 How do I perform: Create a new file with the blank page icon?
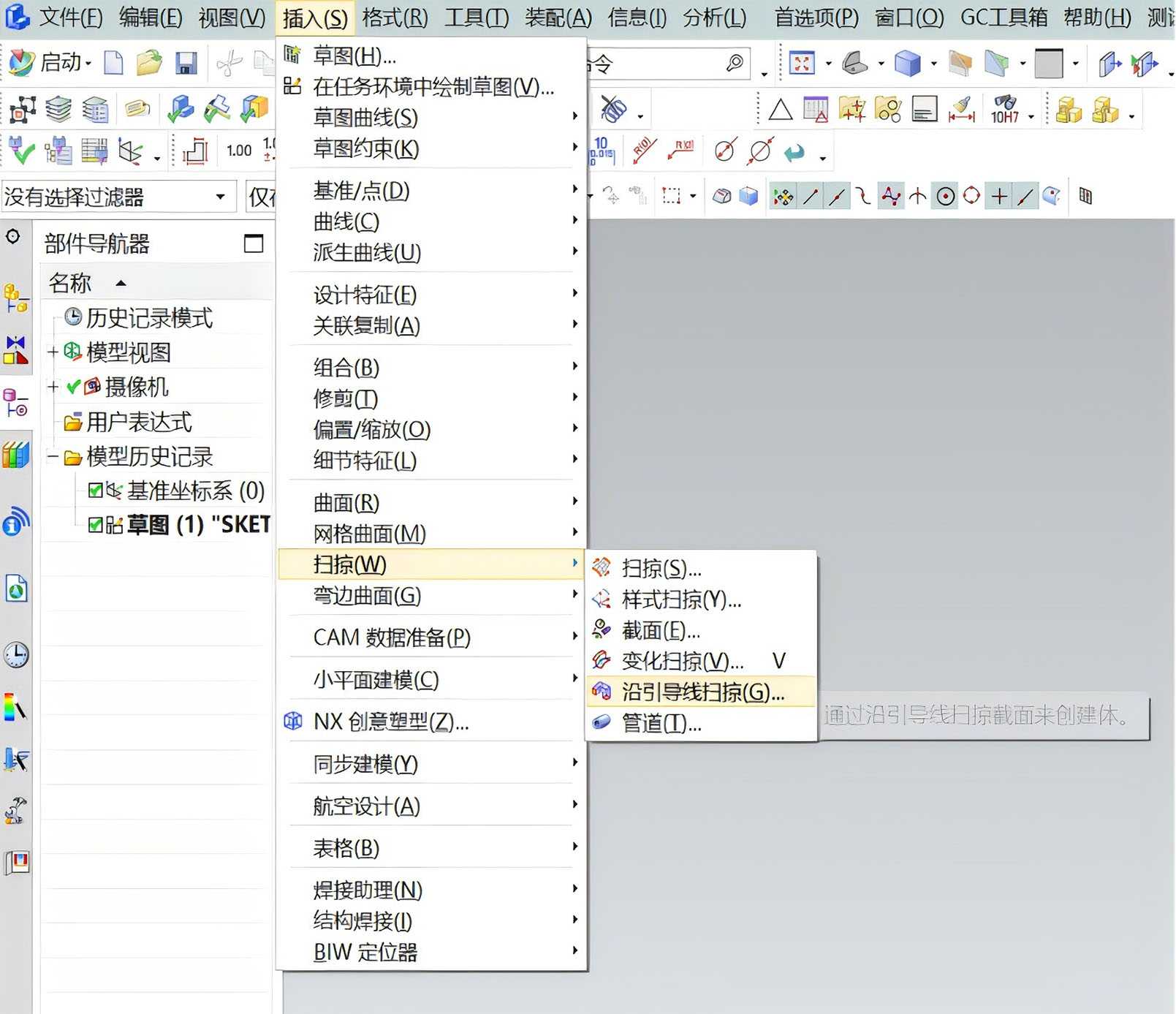point(113,64)
